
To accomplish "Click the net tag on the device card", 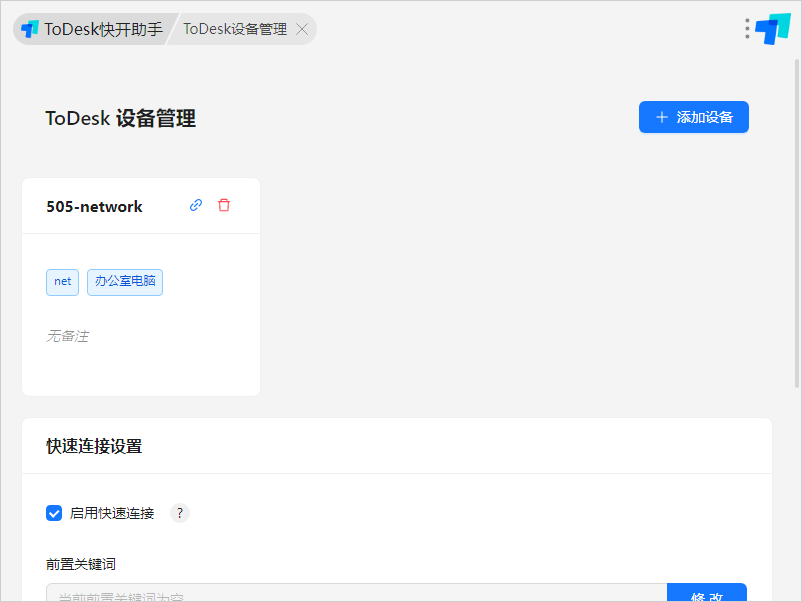I will 62,282.
